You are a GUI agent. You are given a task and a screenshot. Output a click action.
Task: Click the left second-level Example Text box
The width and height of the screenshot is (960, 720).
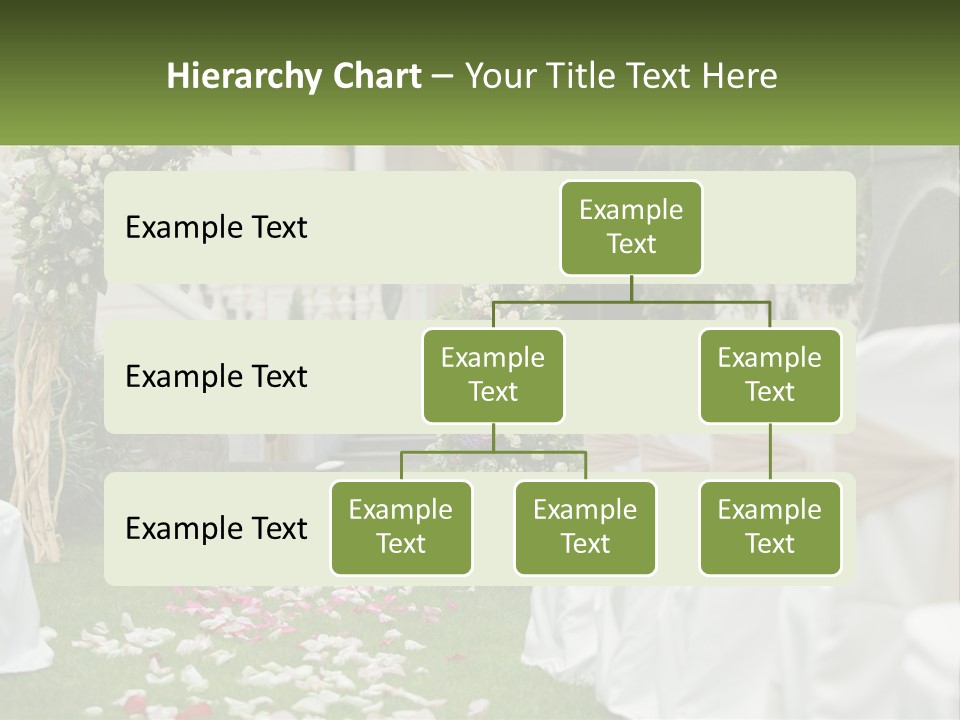coord(493,375)
